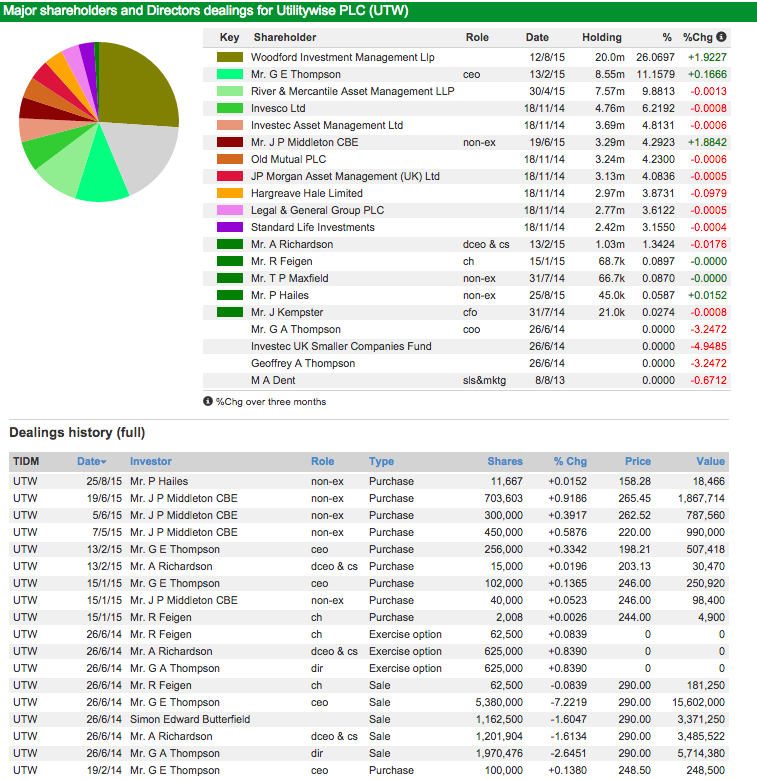Click River & Mercantile light green key swatch

(x=230, y=91)
